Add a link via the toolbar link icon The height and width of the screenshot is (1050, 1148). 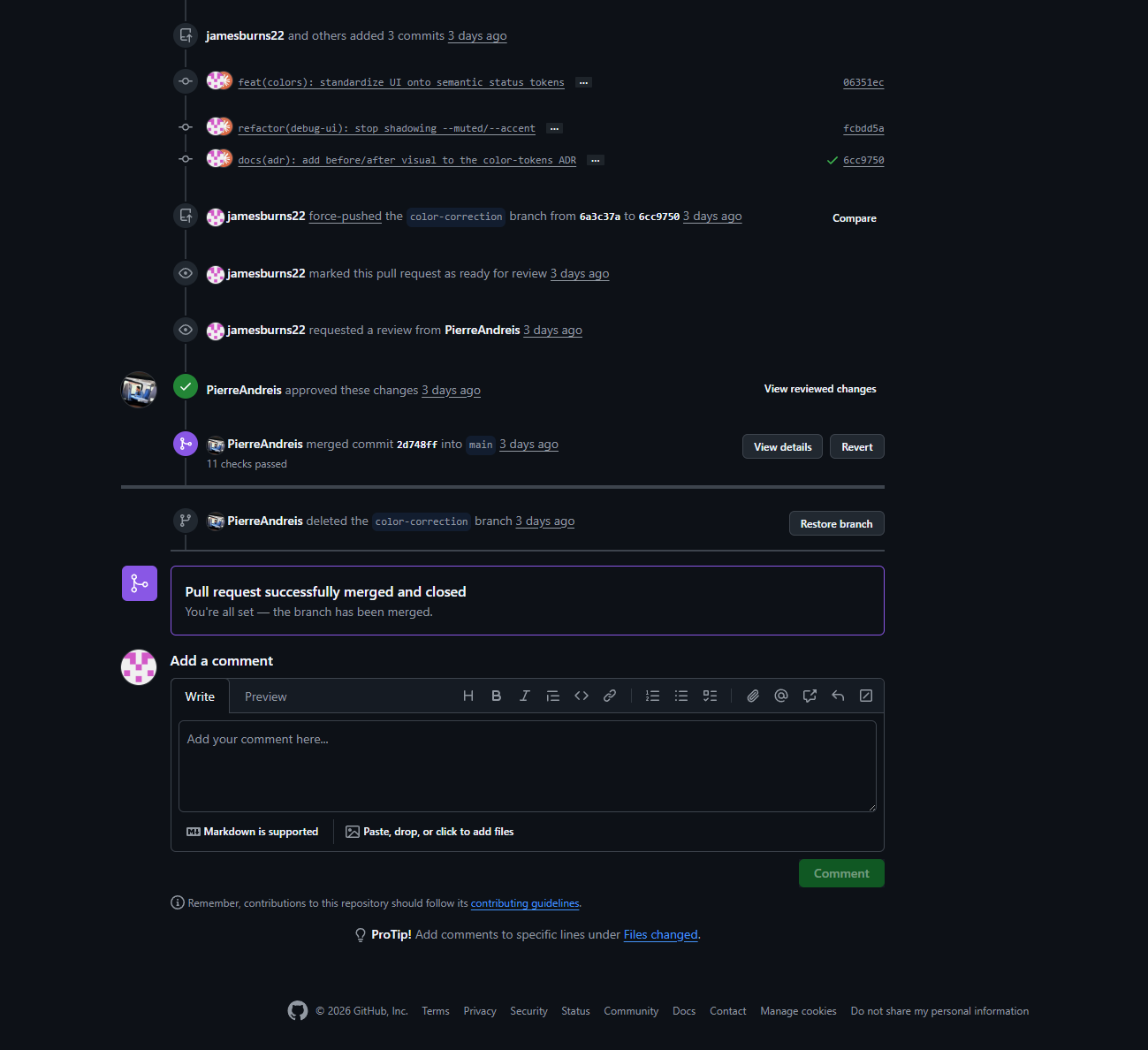click(x=610, y=696)
